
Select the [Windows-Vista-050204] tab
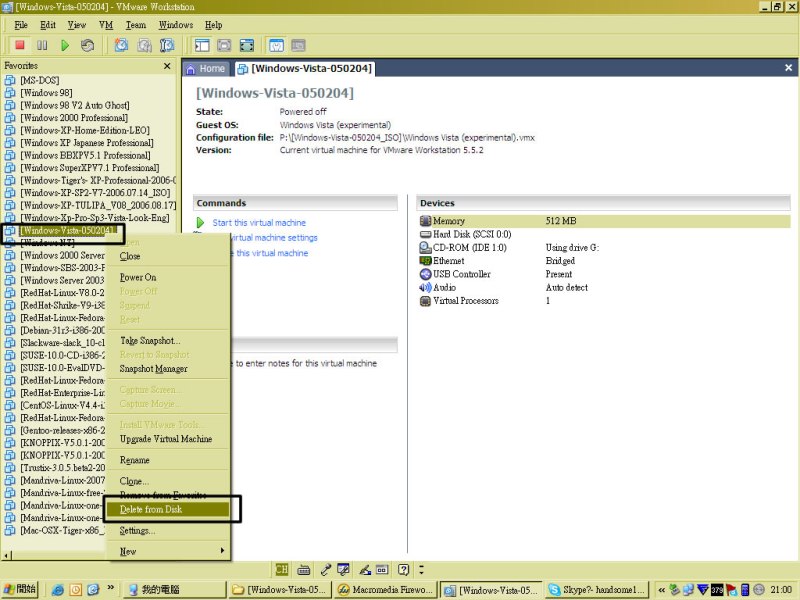coord(306,68)
